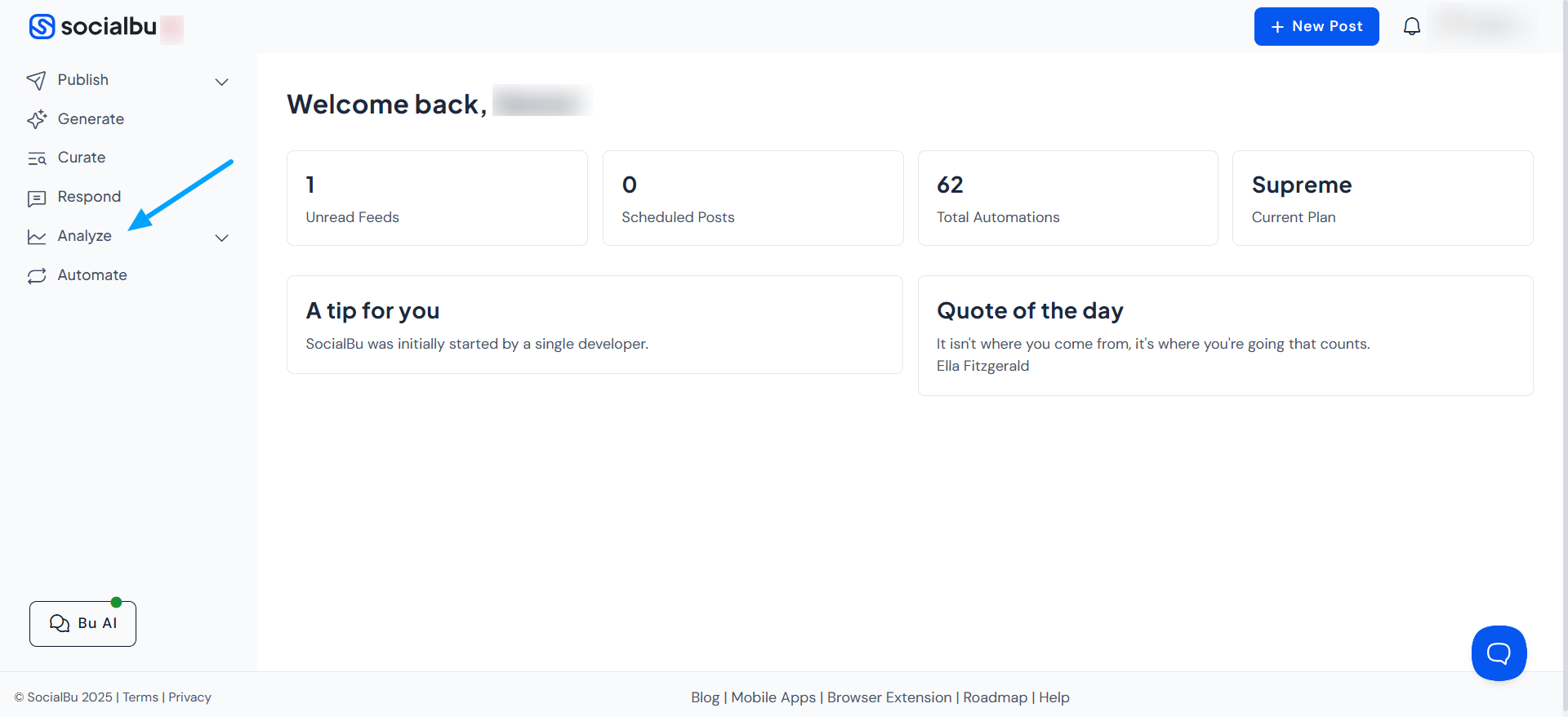Click the Curate search-list icon
Viewport: 1568px width, 717px height.
[37, 158]
